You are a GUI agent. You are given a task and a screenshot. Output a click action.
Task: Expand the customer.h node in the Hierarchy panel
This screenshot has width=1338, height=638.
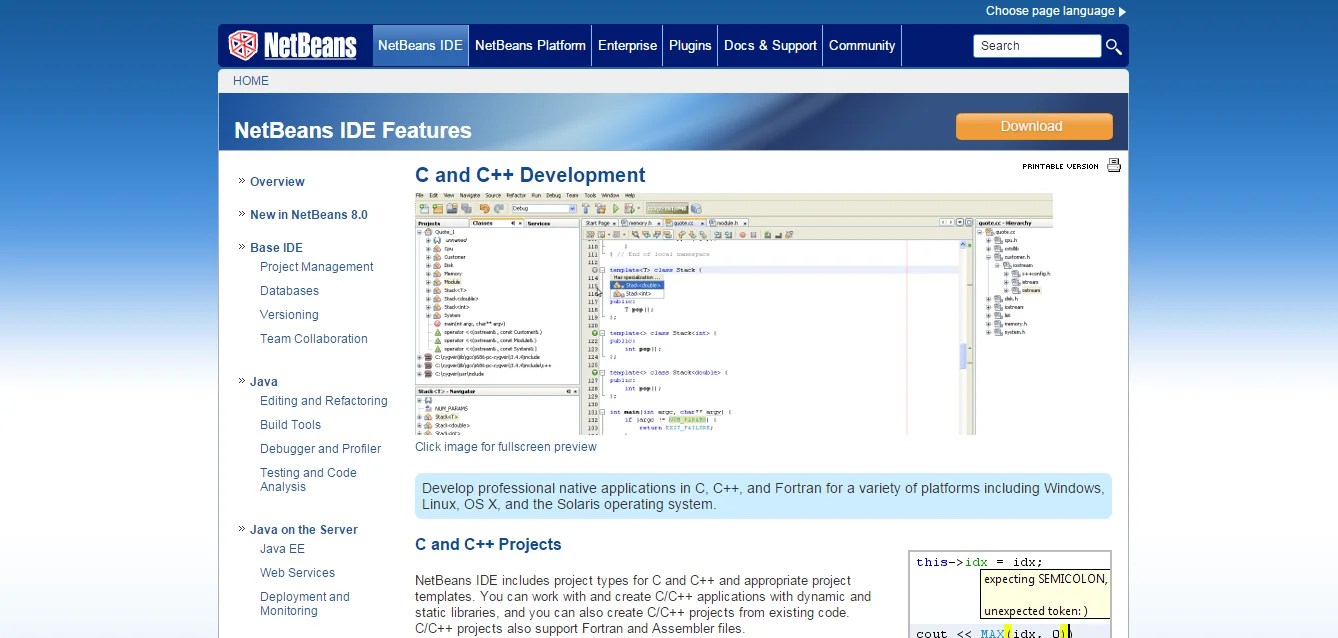pos(986,257)
